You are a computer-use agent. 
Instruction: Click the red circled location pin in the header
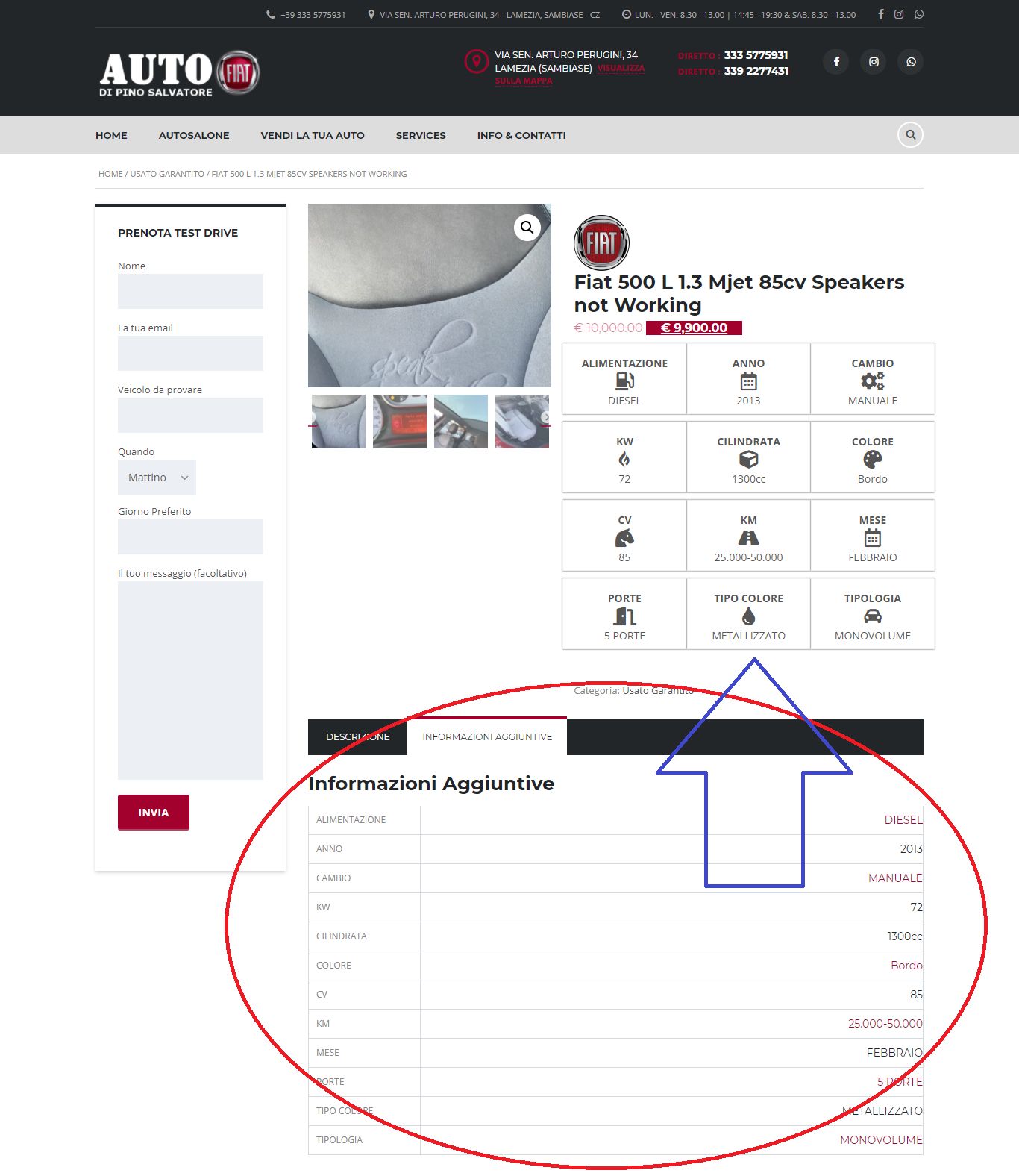(476, 61)
